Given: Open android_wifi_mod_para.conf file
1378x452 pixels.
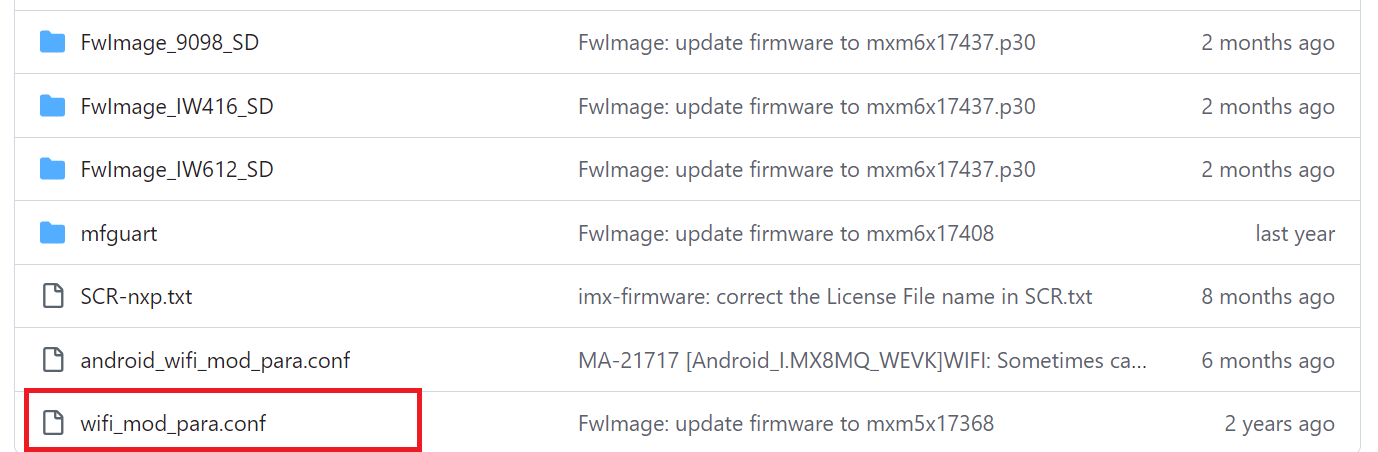Looking at the screenshot, I should coord(215,360).
